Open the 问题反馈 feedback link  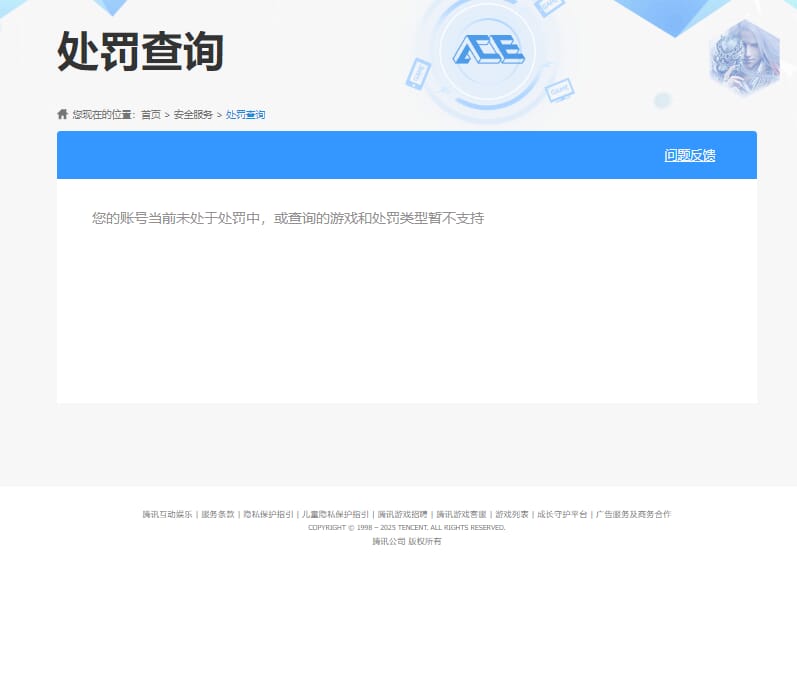point(690,156)
